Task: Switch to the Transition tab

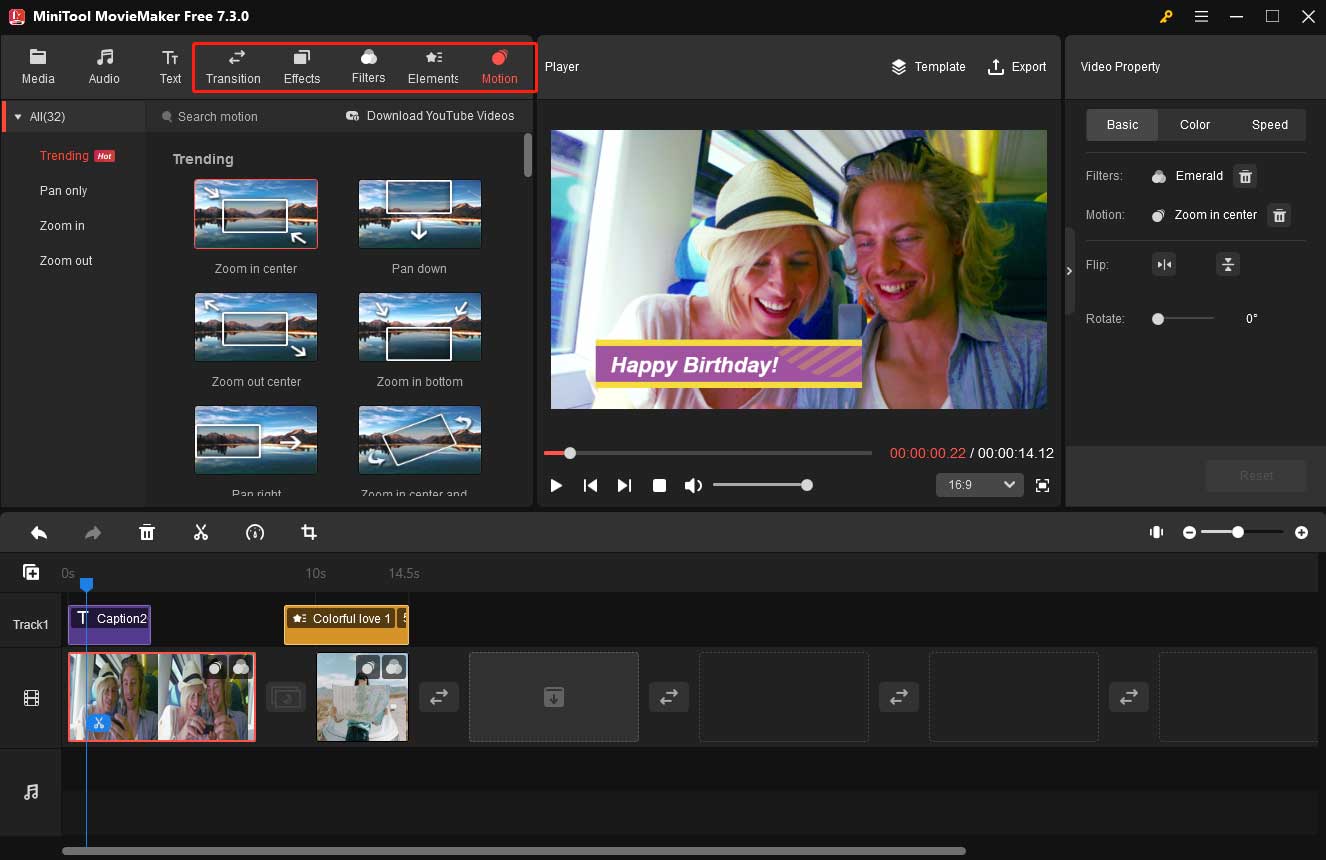Action: (233, 67)
